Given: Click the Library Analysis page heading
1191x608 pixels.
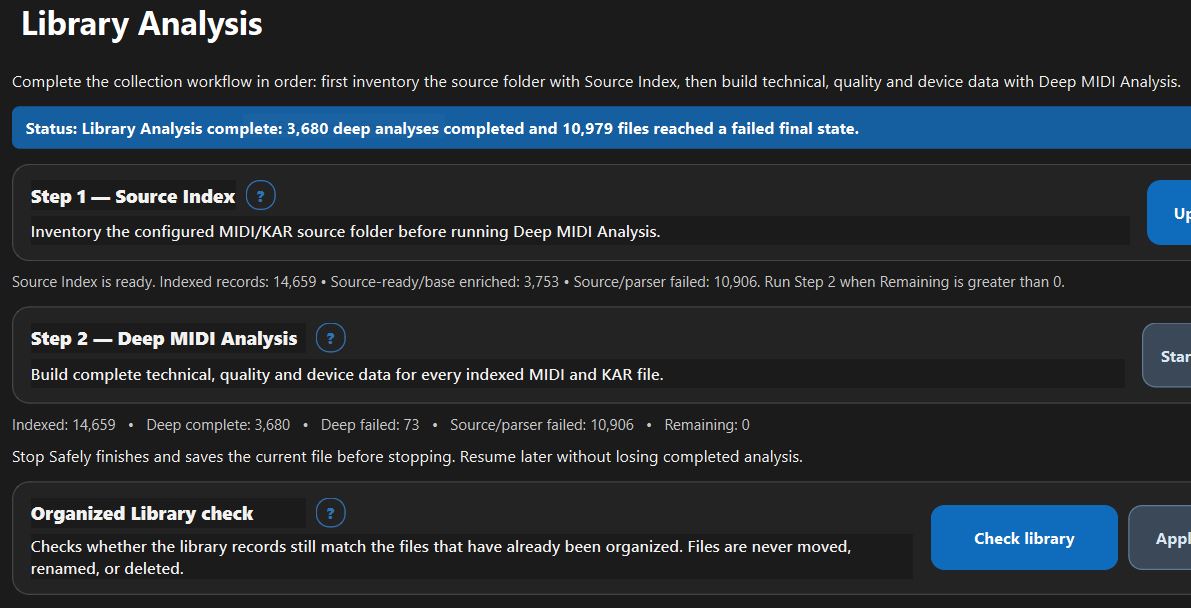Looking at the screenshot, I should pos(142,24).
